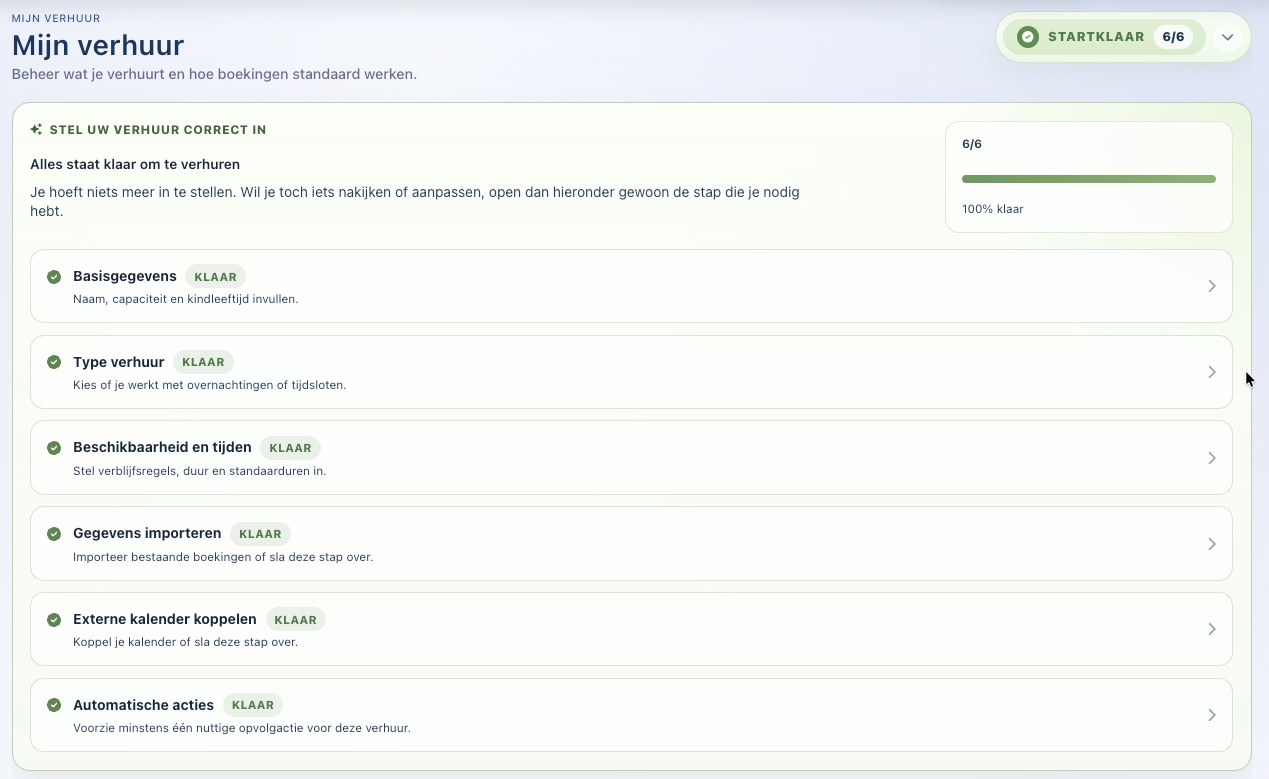Screen dimensions: 1269x779
Task: Click the 6/6 pill in the Startklaar badge
Action: (x=1173, y=37)
